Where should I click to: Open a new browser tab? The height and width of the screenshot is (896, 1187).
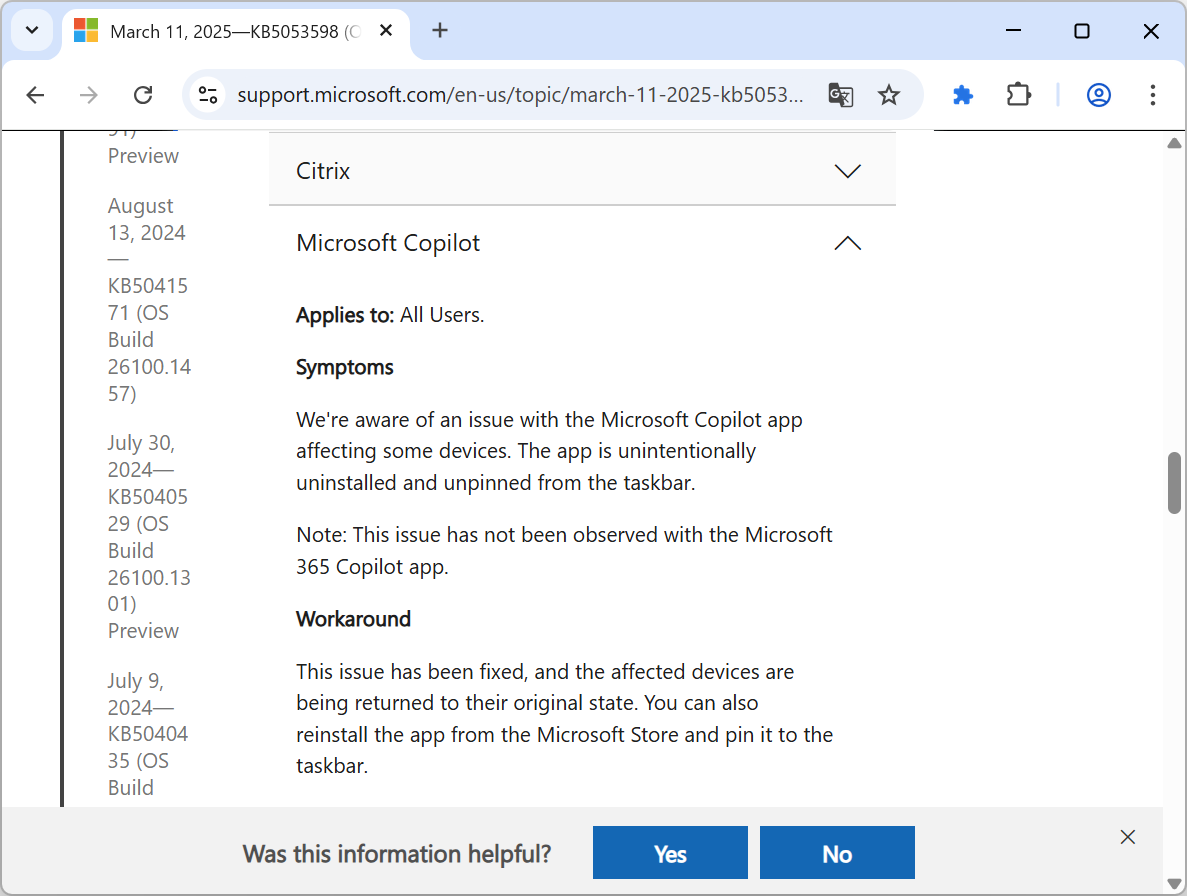click(x=440, y=31)
